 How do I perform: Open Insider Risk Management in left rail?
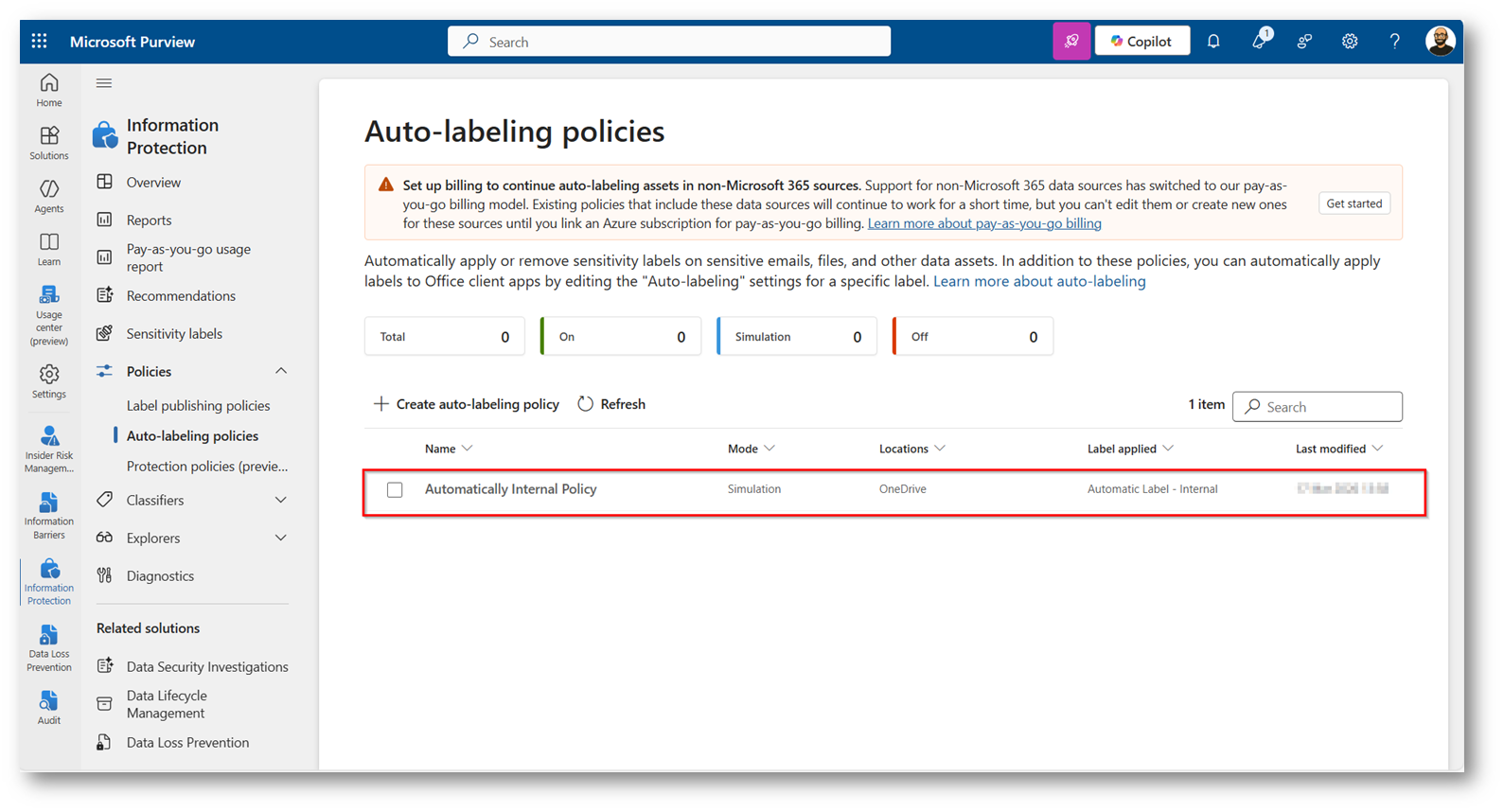pyautogui.click(x=49, y=448)
